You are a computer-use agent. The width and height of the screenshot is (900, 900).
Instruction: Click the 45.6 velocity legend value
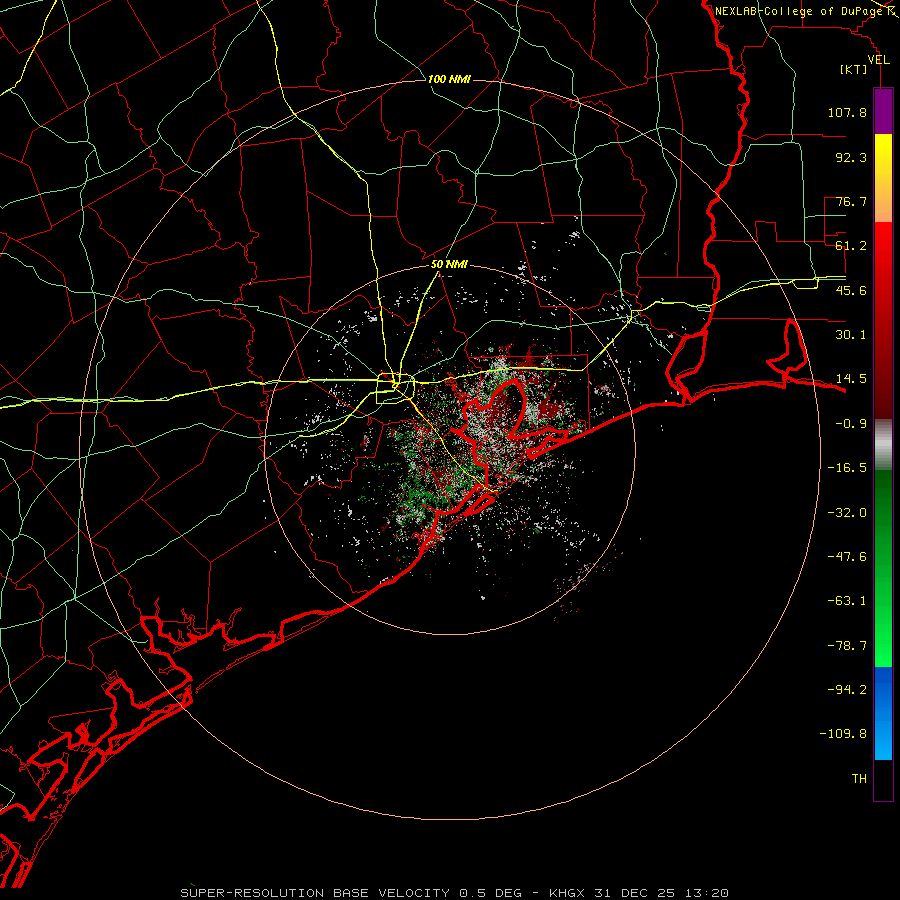pos(851,290)
